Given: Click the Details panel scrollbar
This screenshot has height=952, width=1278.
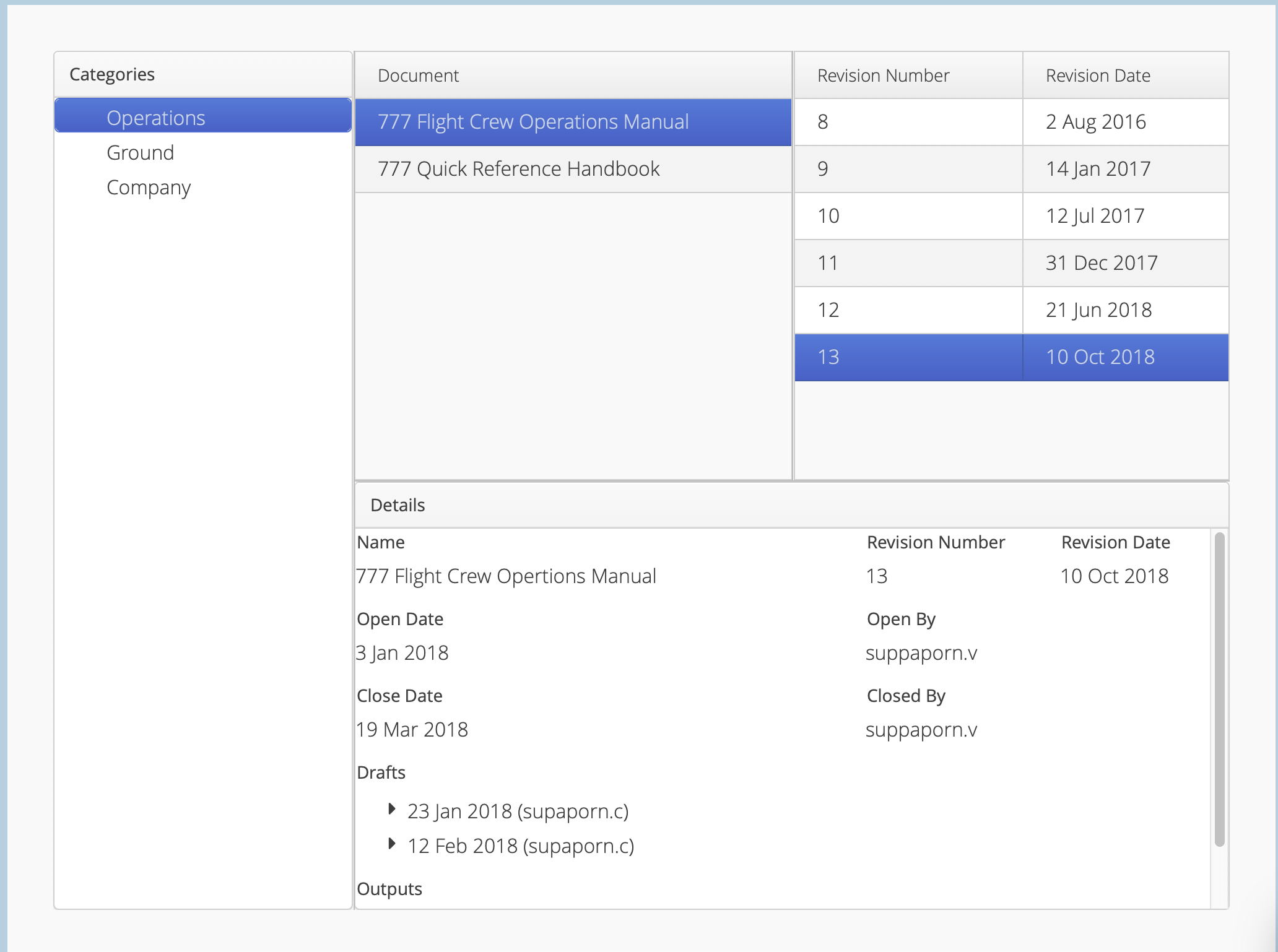Looking at the screenshot, I should point(1219,688).
